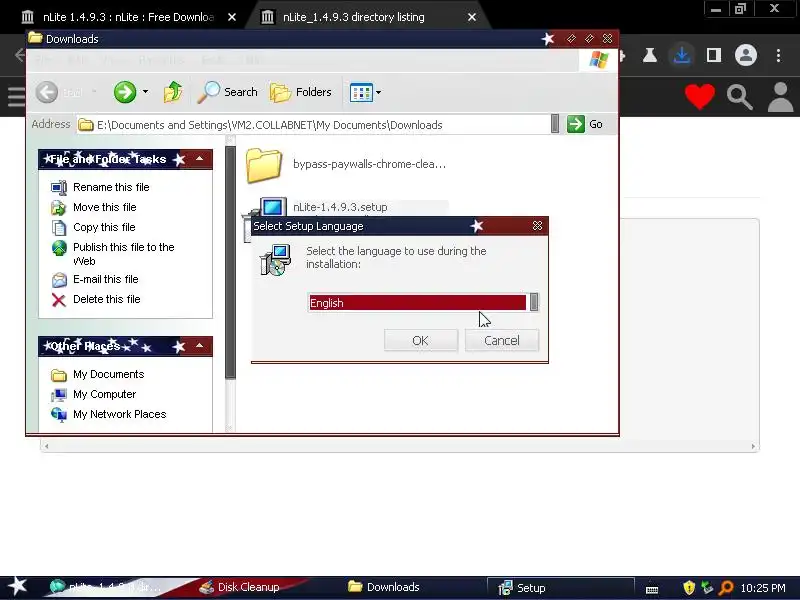Click the keyboard tray icon
800x600 pixels.
tap(652, 589)
